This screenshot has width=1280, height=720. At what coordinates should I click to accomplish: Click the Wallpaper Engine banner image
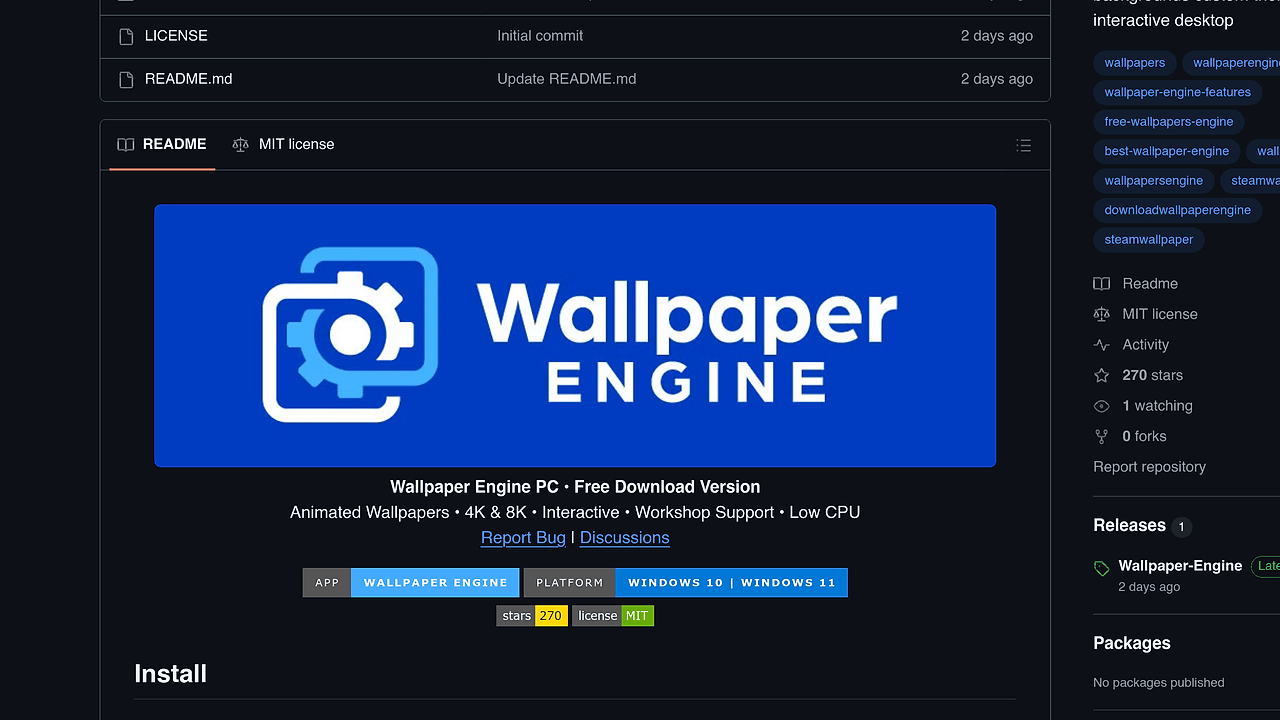pos(575,336)
